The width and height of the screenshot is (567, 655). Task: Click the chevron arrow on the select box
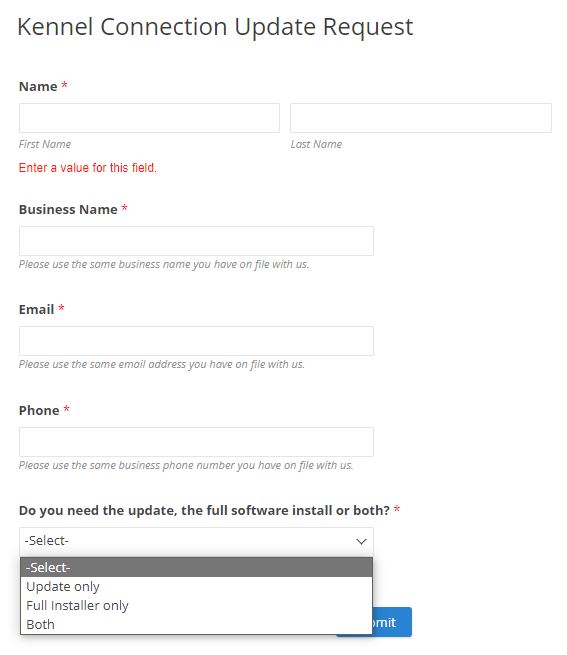coord(361,542)
